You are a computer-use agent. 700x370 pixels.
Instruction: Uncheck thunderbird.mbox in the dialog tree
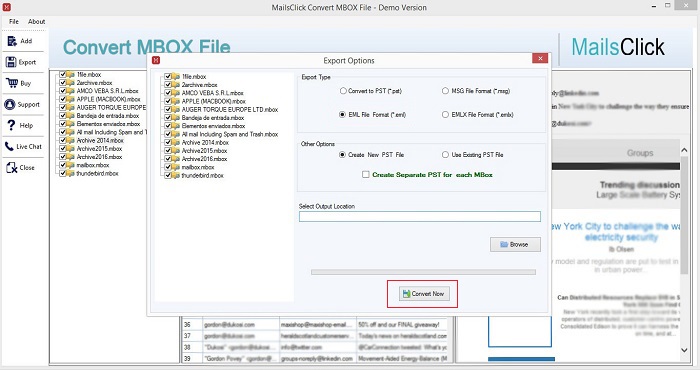168,175
